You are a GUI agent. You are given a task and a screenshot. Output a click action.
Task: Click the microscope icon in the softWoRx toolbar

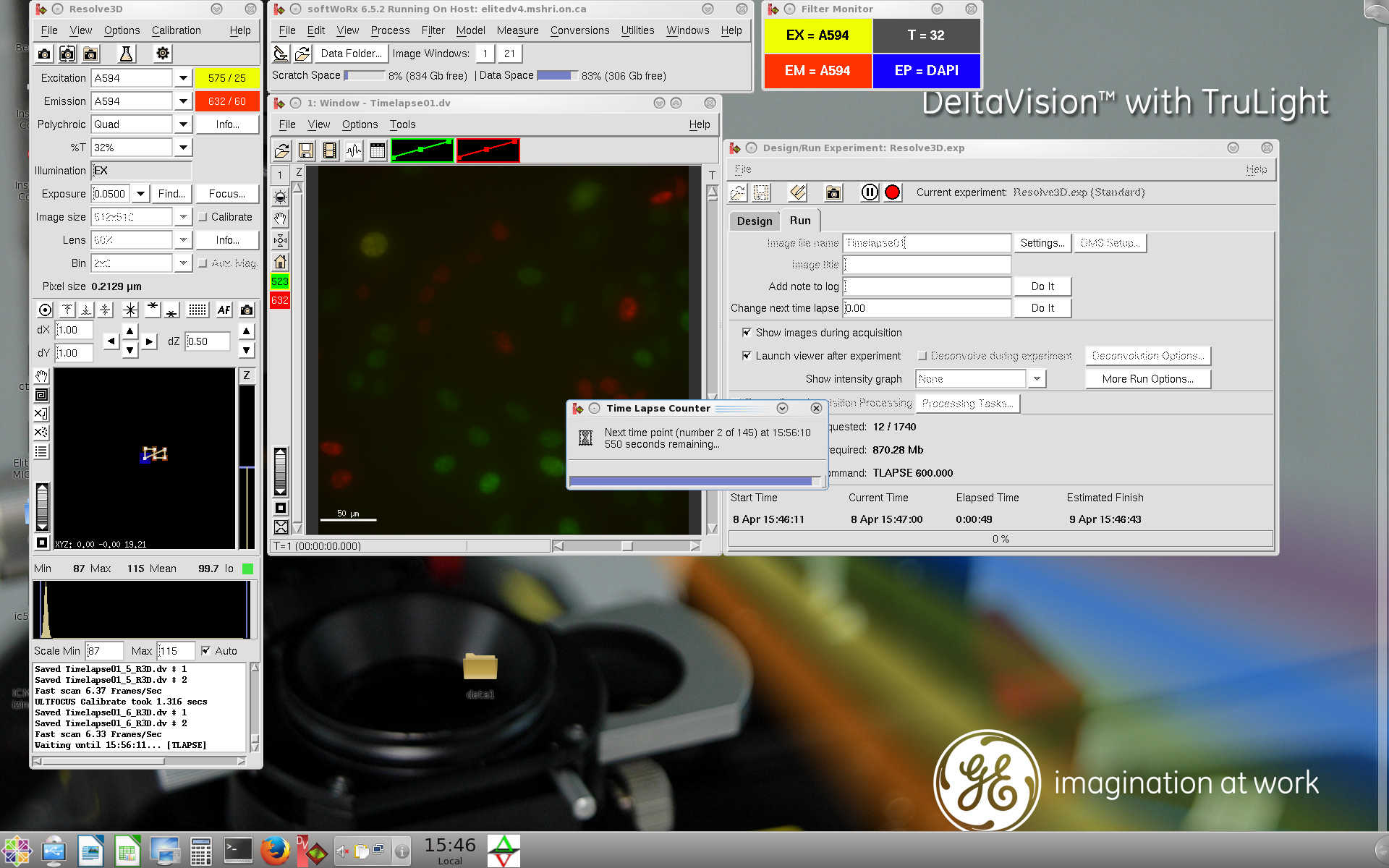281,54
